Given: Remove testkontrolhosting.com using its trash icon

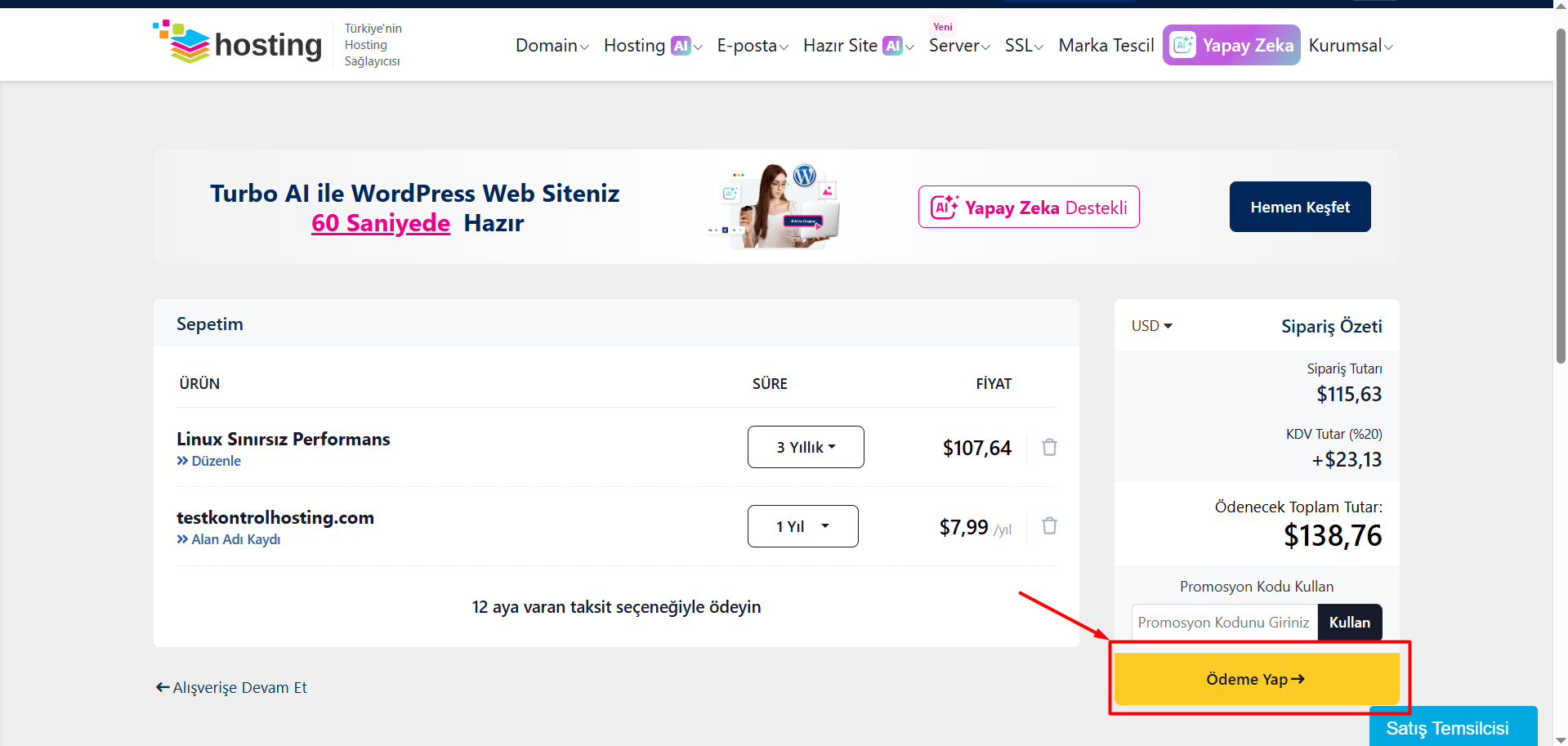Looking at the screenshot, I should click(1049, 525).
